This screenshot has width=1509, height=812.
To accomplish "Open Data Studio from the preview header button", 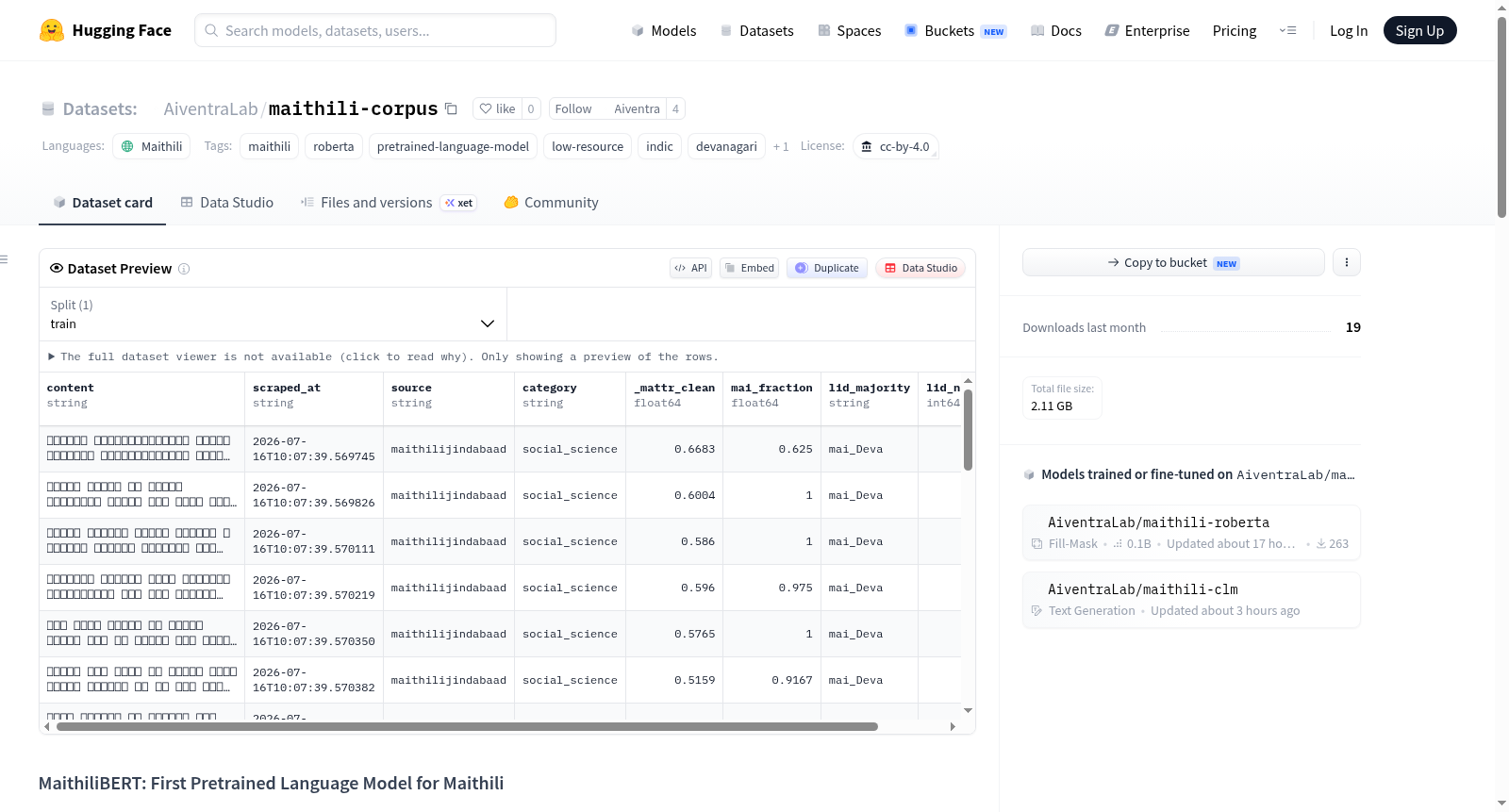I will pyautogui.click(x=920, y=268).
